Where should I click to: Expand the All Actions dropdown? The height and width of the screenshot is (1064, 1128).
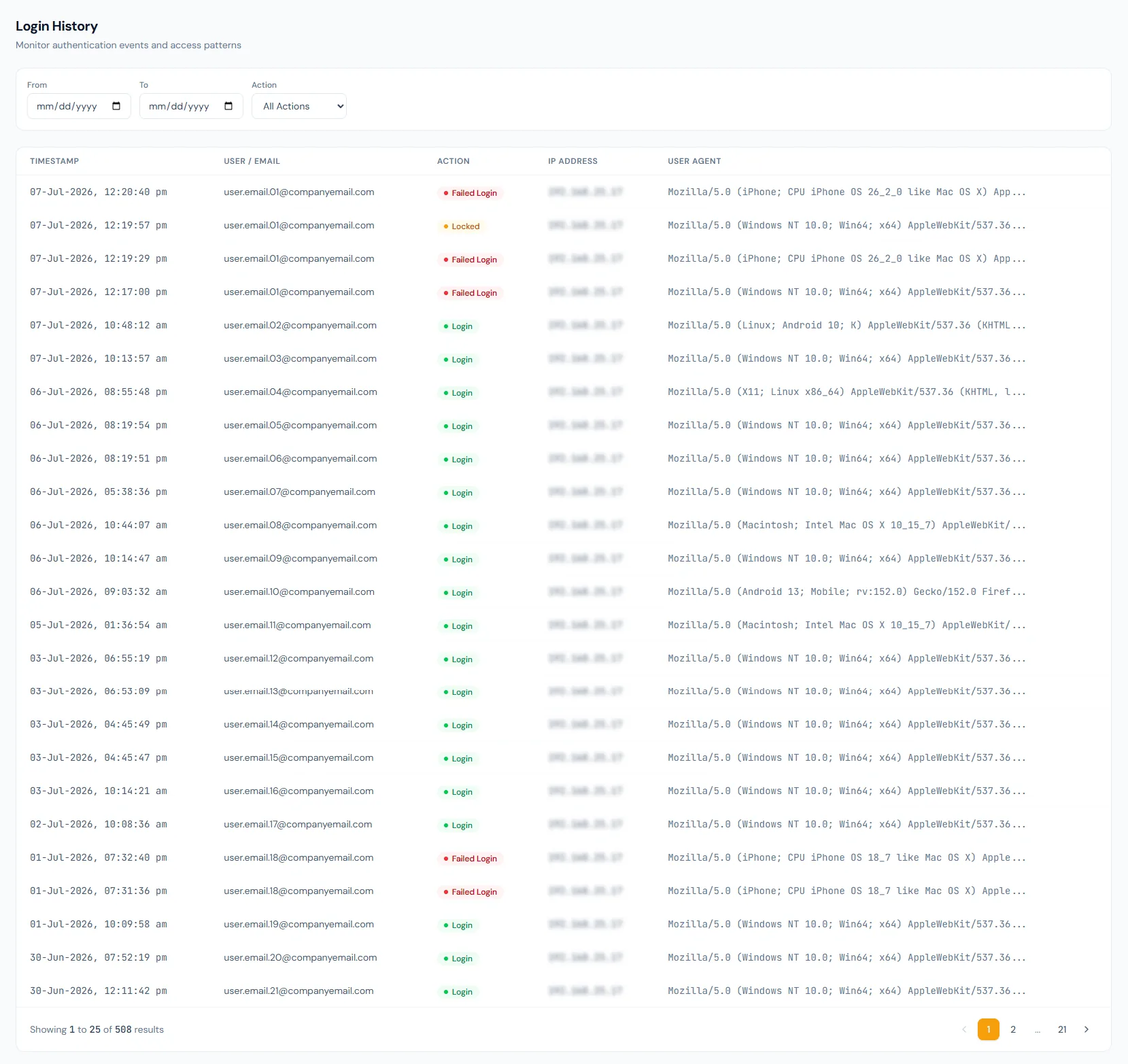pos(299,106)
